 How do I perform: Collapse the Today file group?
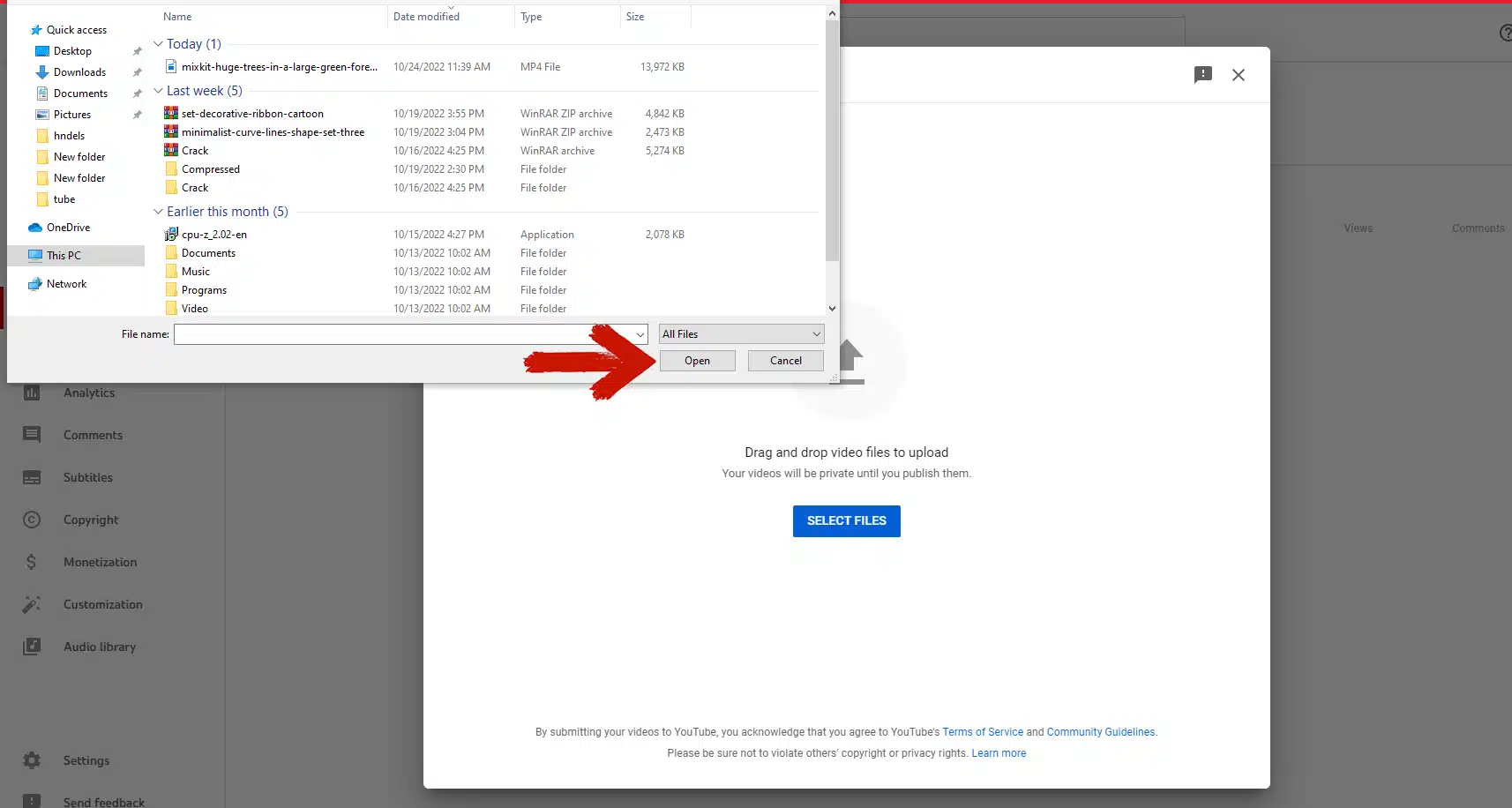158,44
